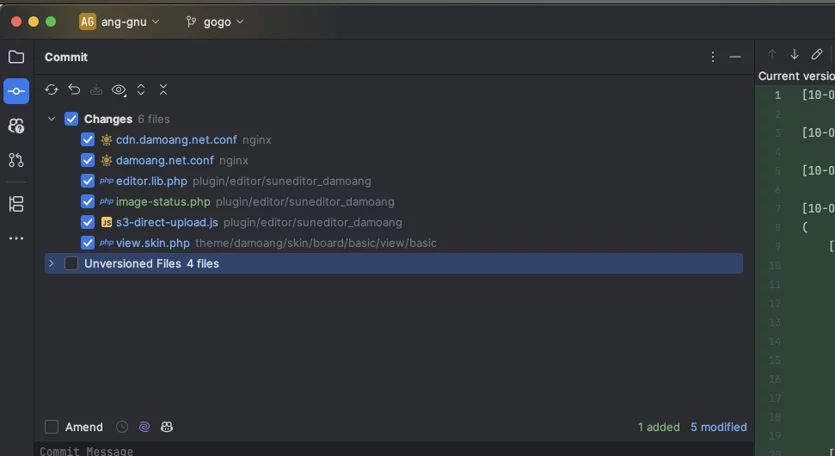The image size is (835, 456).
Task: Click the pencil icon in the diff toolbar
Action: pyautogui.click(x=816, y=54)
